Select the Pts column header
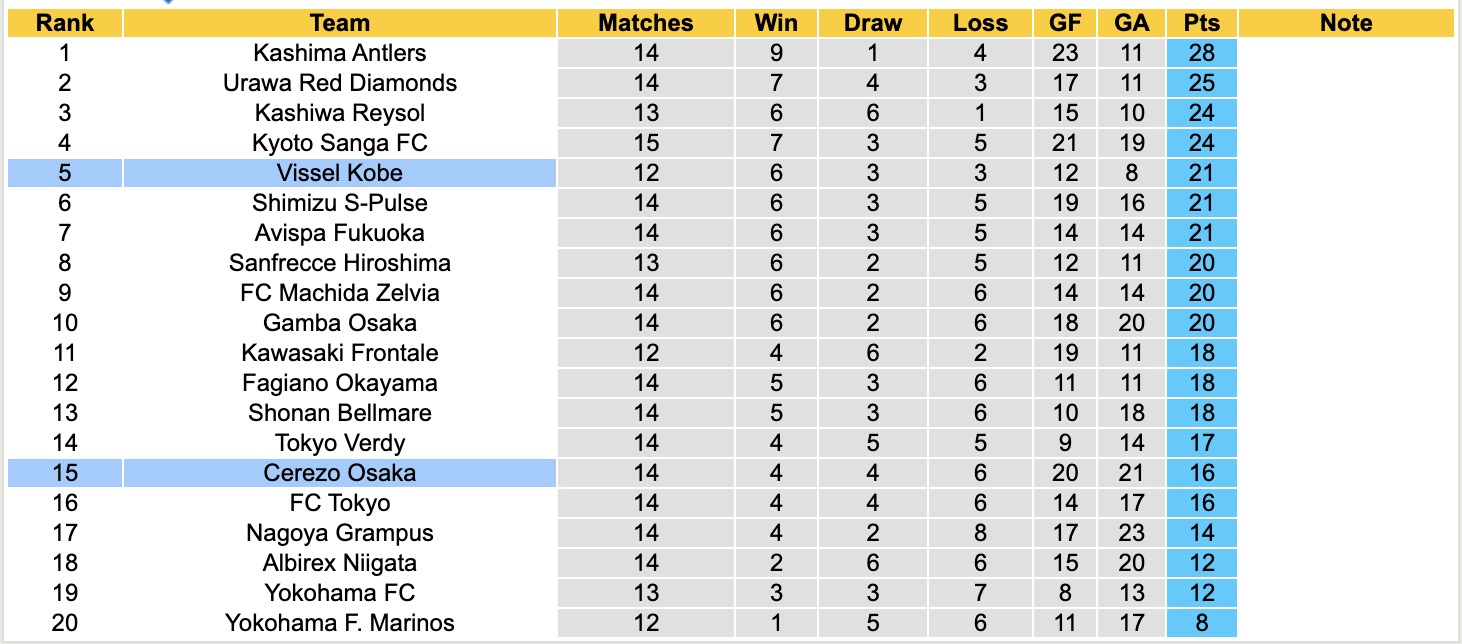The image size is (1462, 644). pyautogui.click(x=1201, y=23)
